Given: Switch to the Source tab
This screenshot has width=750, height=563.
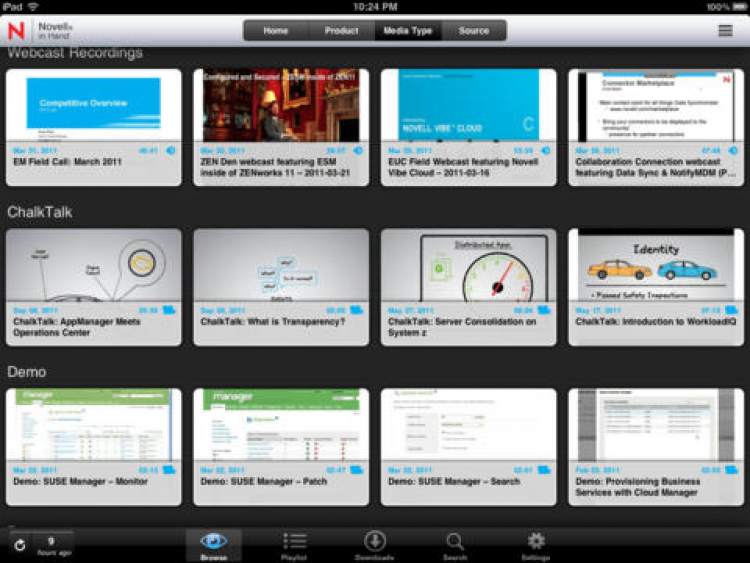Looking at the screenshot, I should pyautogui.click(x=474, y=31).
